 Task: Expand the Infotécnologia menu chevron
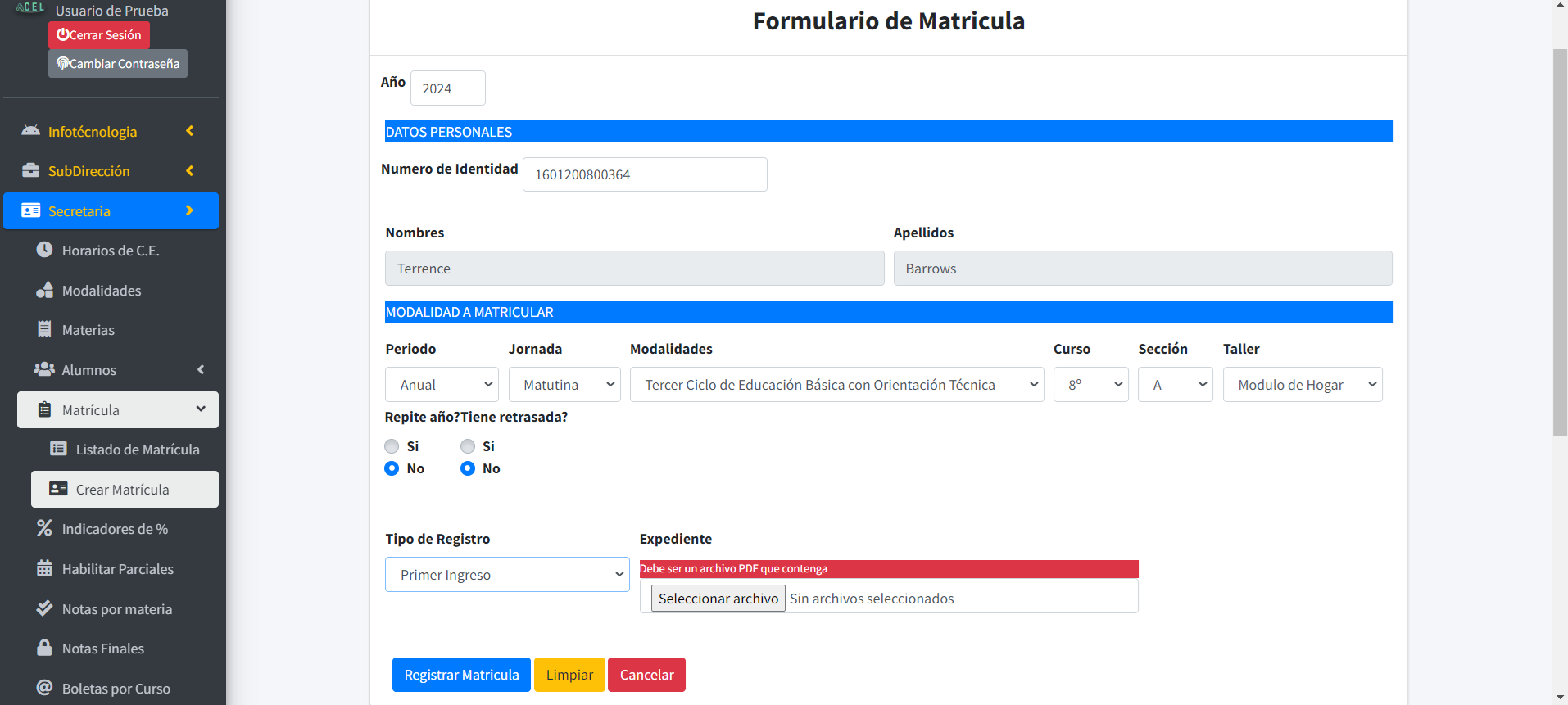click(190, 131)
